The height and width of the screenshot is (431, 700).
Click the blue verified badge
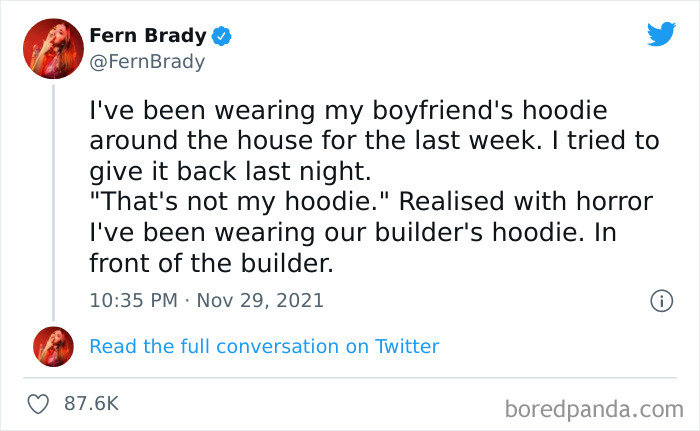point(222,37)
